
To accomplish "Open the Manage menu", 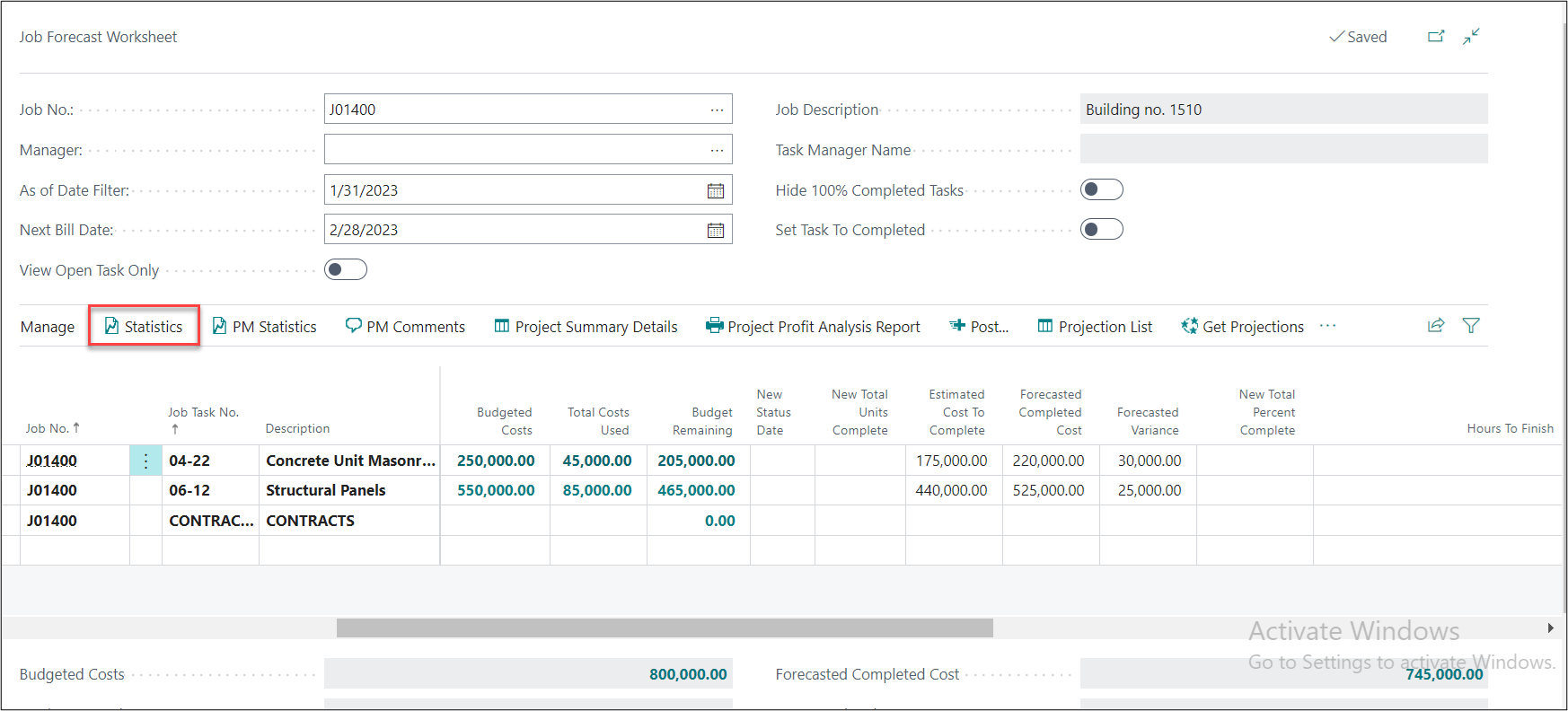I will [x=48, y=327].
